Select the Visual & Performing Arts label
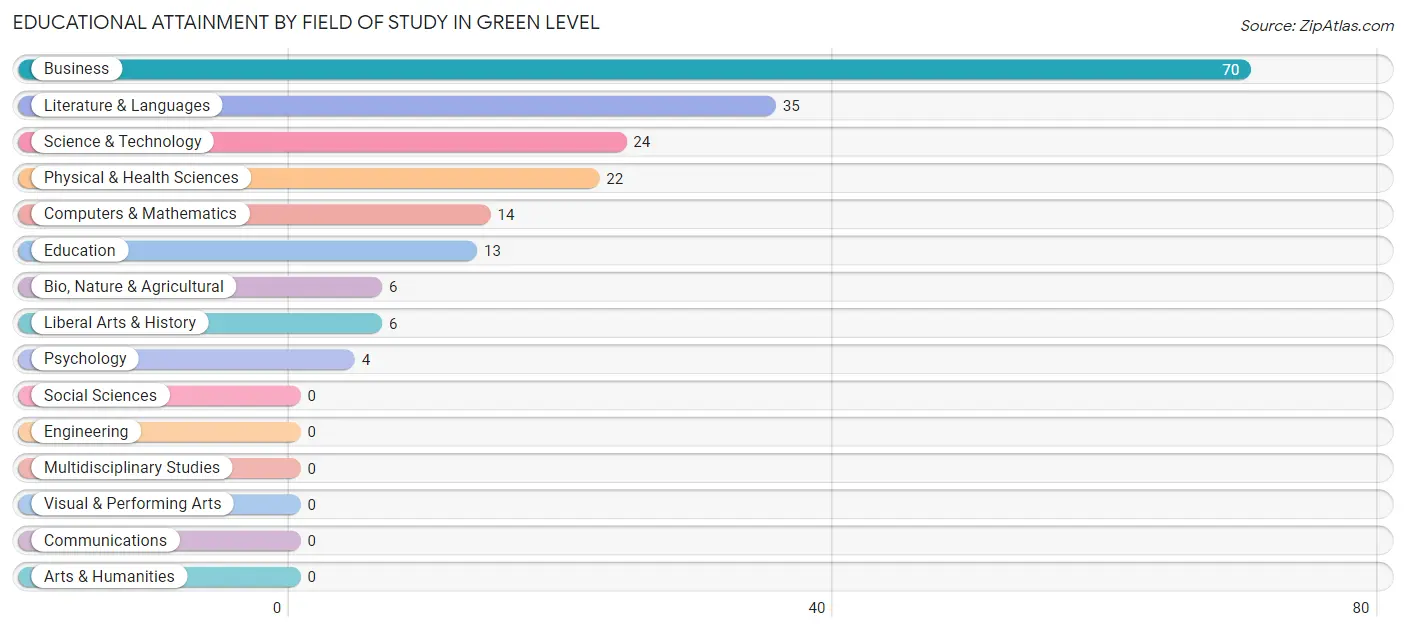This screenshot has width=1406, height=632. [132, 504]
